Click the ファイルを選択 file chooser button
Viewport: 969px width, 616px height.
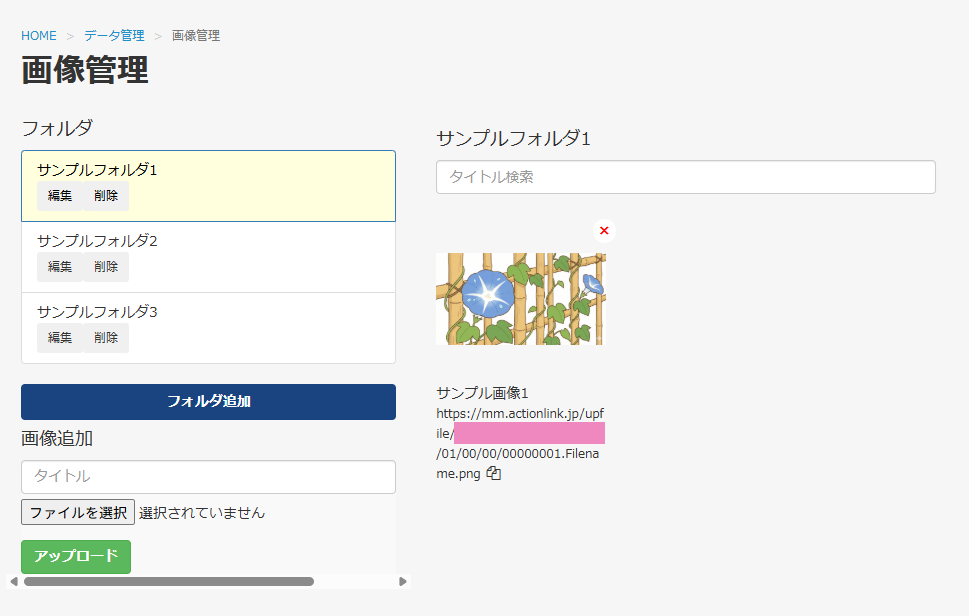78,512
